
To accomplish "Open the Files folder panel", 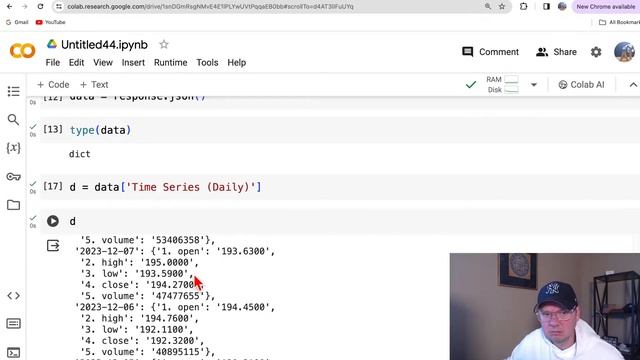I will [x=13, y=205].
